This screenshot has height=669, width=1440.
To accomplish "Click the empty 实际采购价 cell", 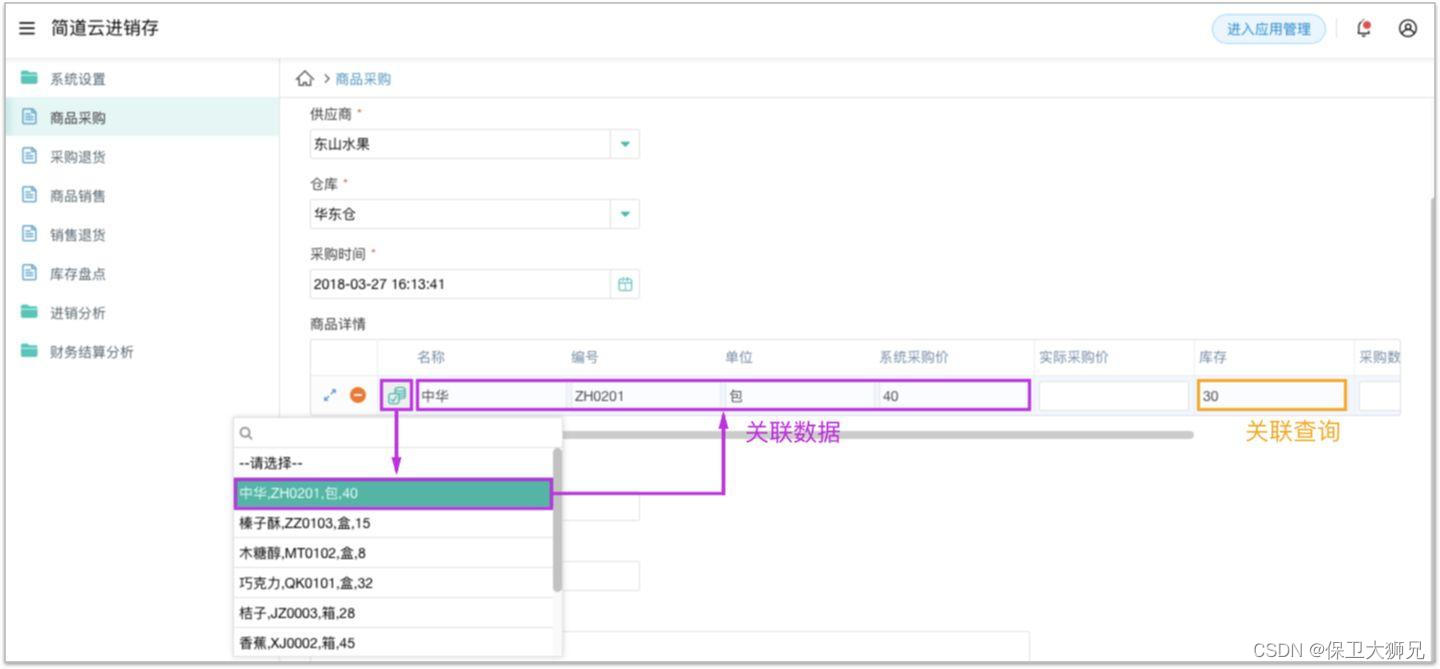I will click(x=1113, y=396).
